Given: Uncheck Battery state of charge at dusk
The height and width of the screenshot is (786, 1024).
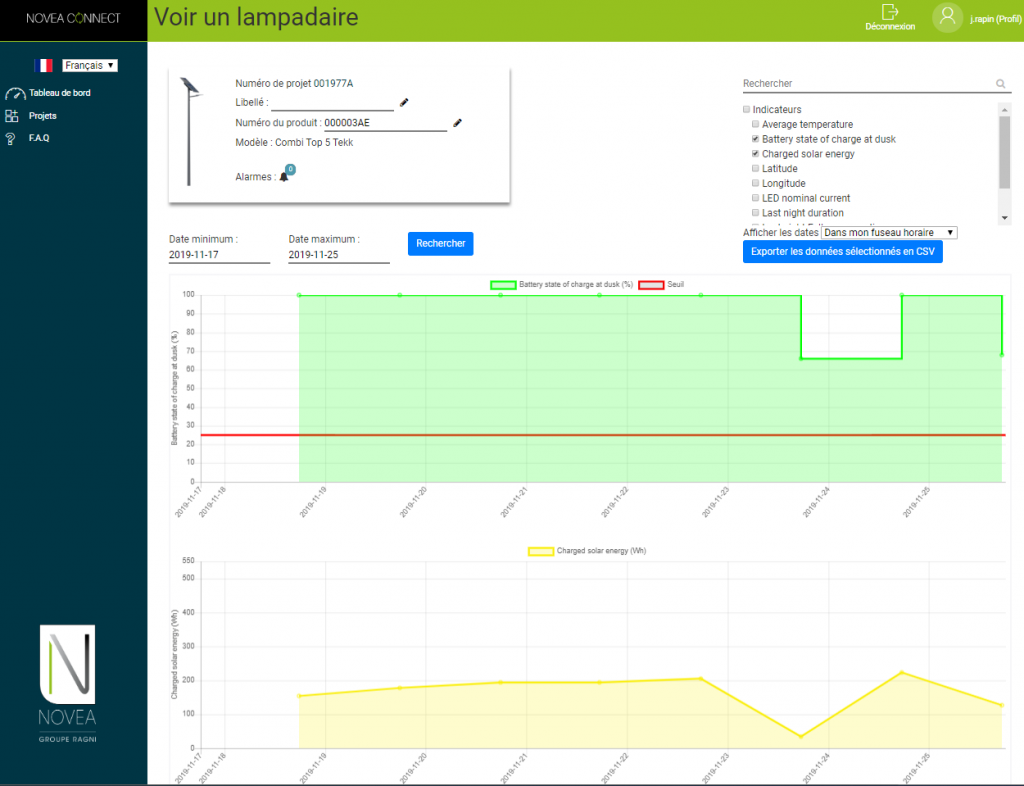Looking at the screenshot, I should point(756,139).
